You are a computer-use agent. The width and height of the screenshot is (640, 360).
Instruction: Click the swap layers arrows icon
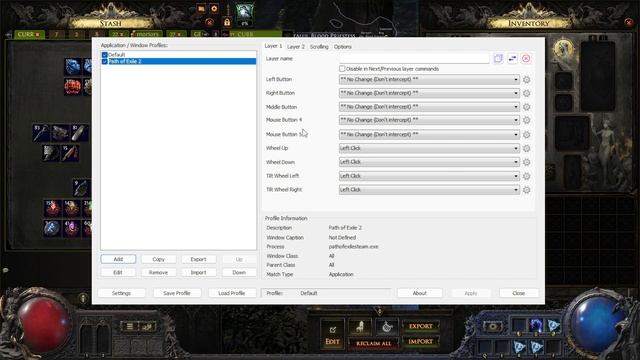(512, 59)
